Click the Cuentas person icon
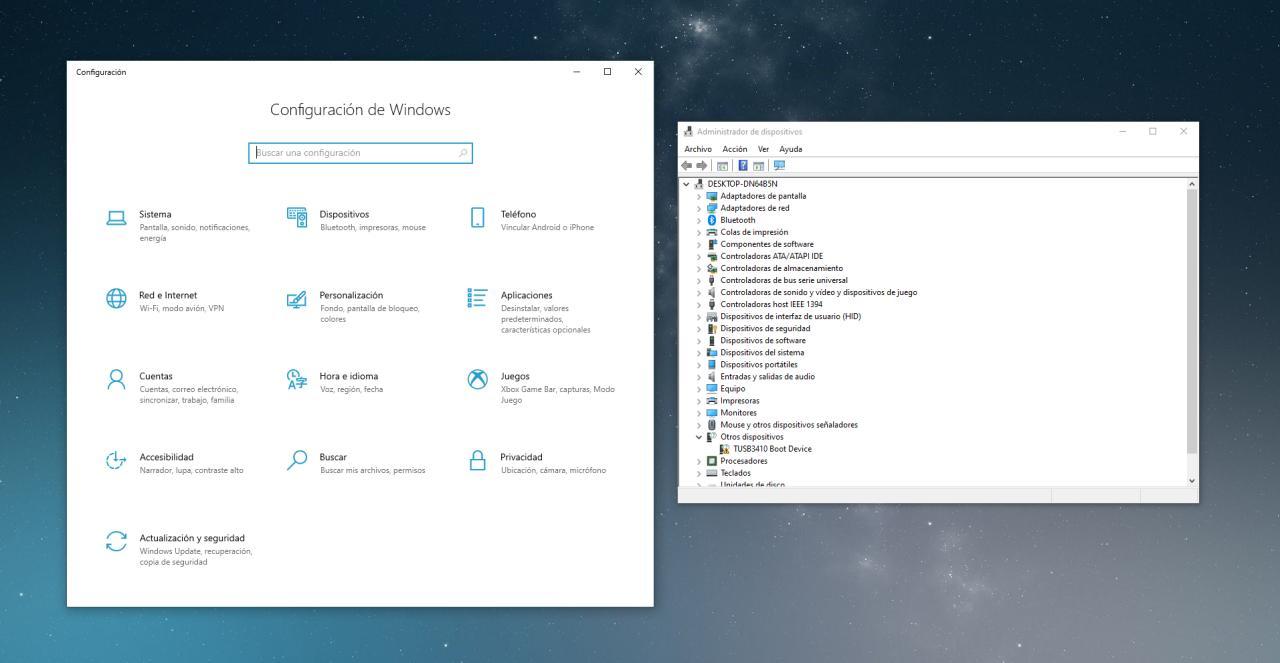Image resolution: width=1280 pixels, height=663 pixels. click(x=117, y=380)
